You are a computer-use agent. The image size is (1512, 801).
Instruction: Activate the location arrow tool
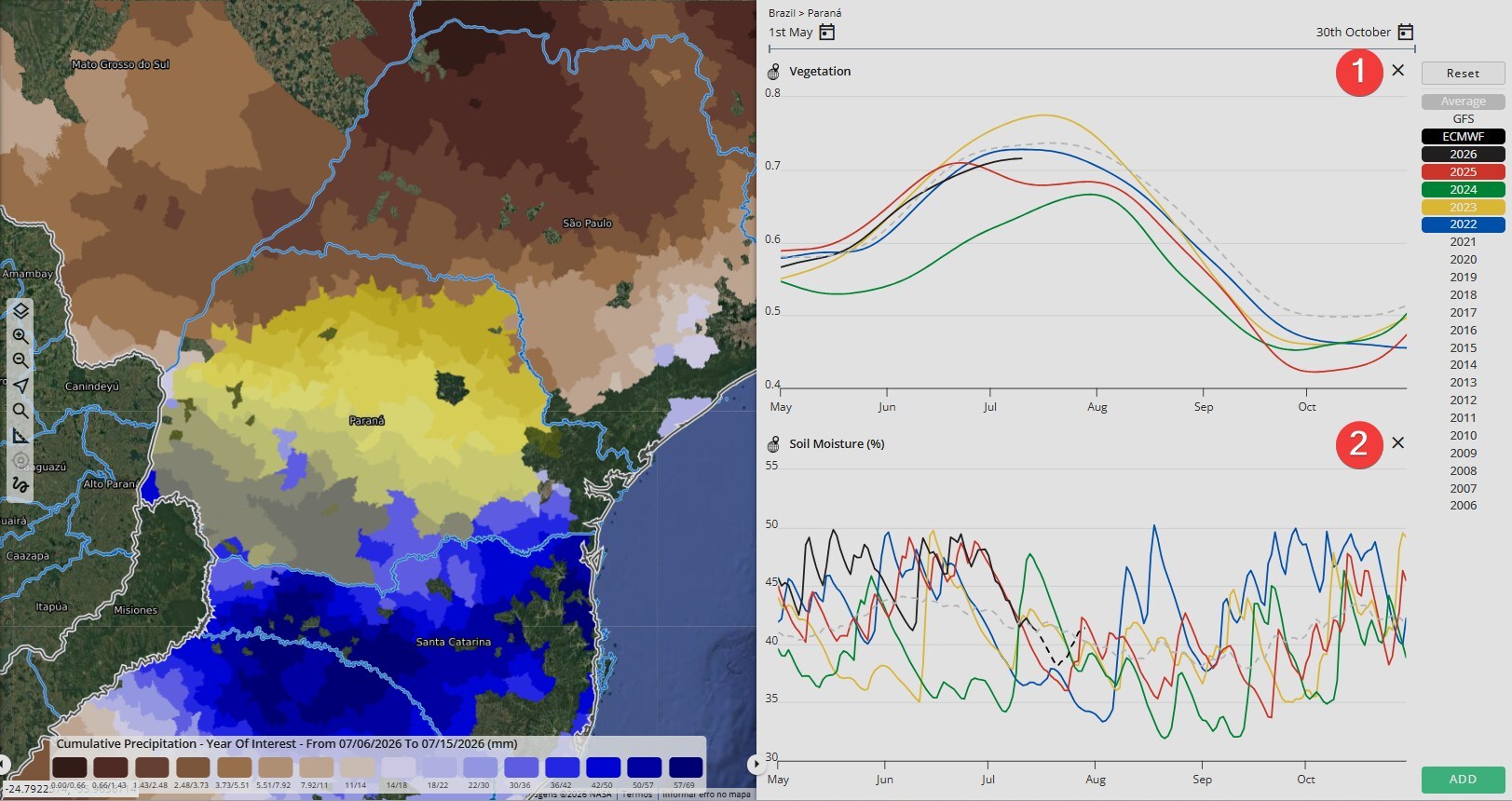20,386
